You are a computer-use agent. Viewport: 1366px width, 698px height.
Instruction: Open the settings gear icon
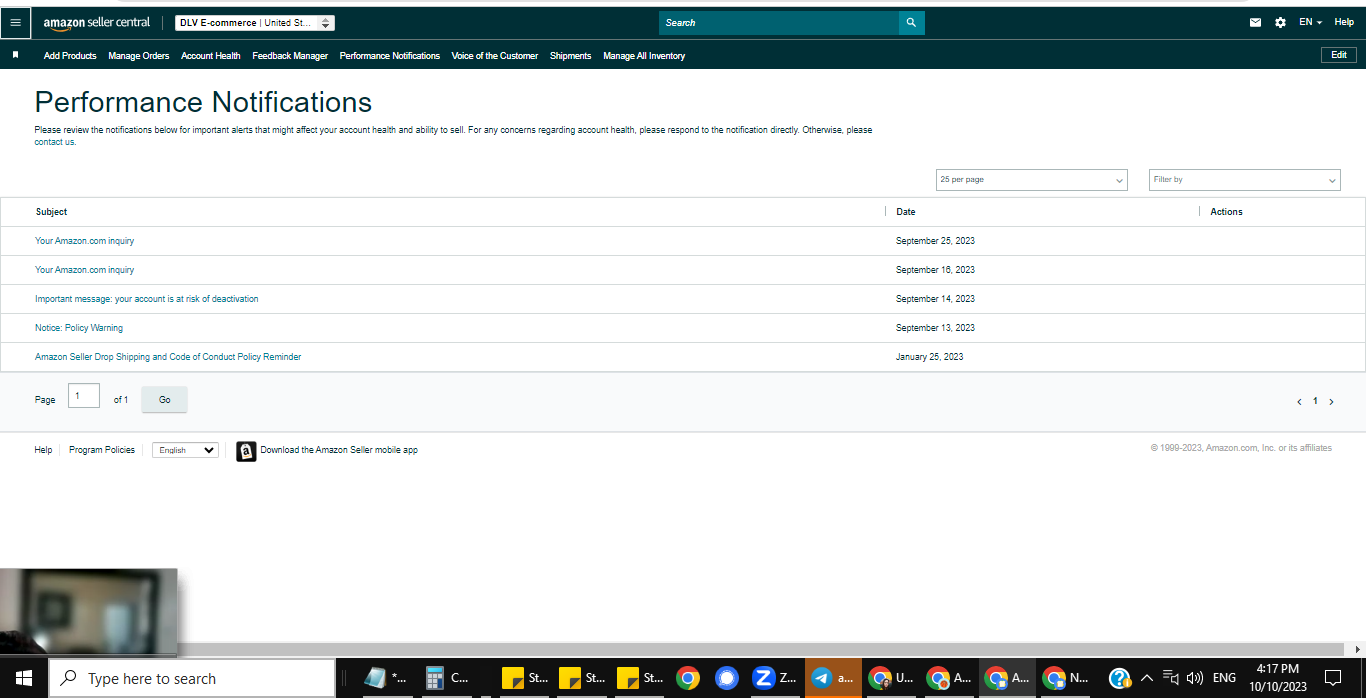1280,22
